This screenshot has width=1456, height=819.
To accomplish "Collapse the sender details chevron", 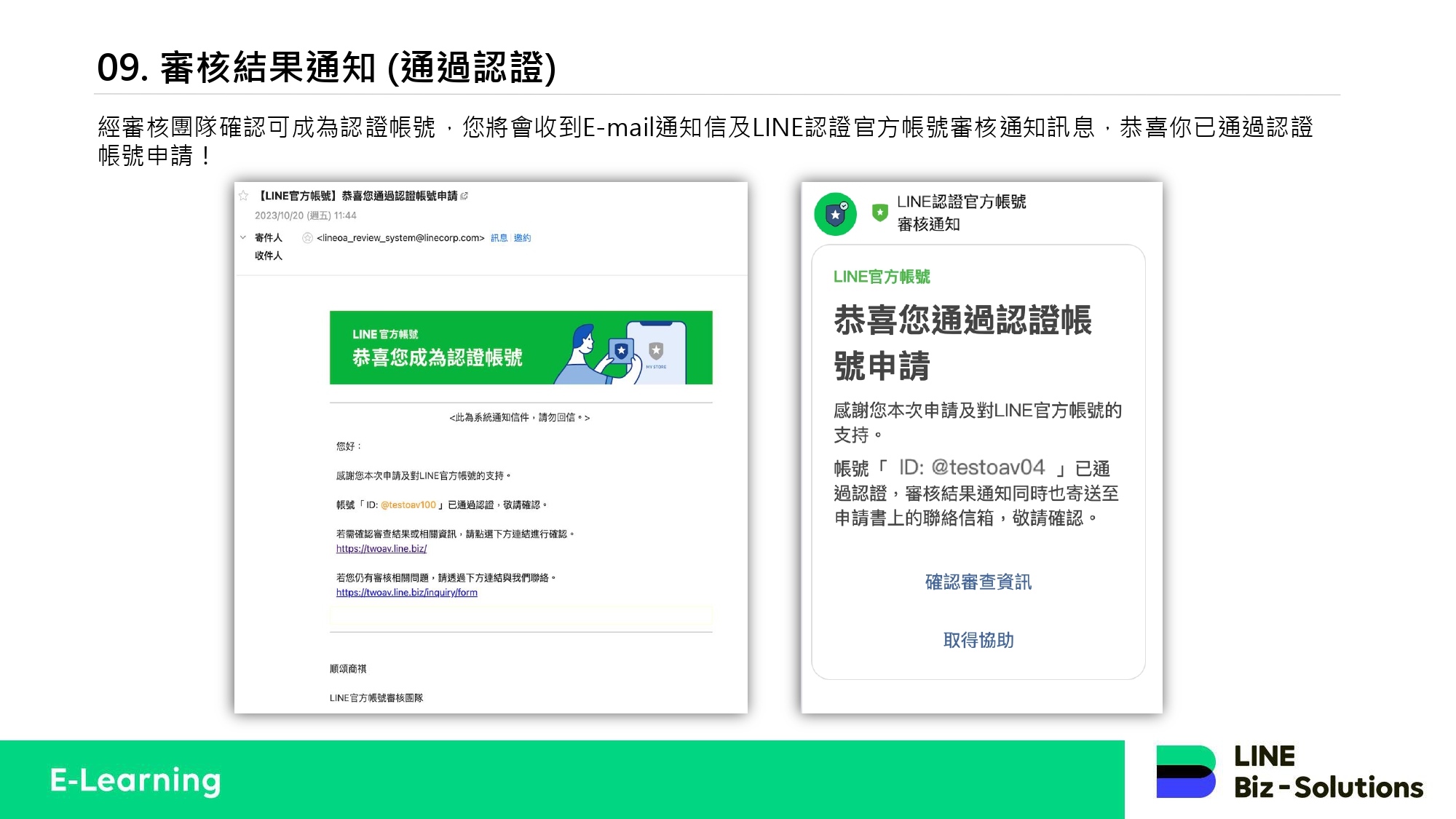I will [243, 237].
